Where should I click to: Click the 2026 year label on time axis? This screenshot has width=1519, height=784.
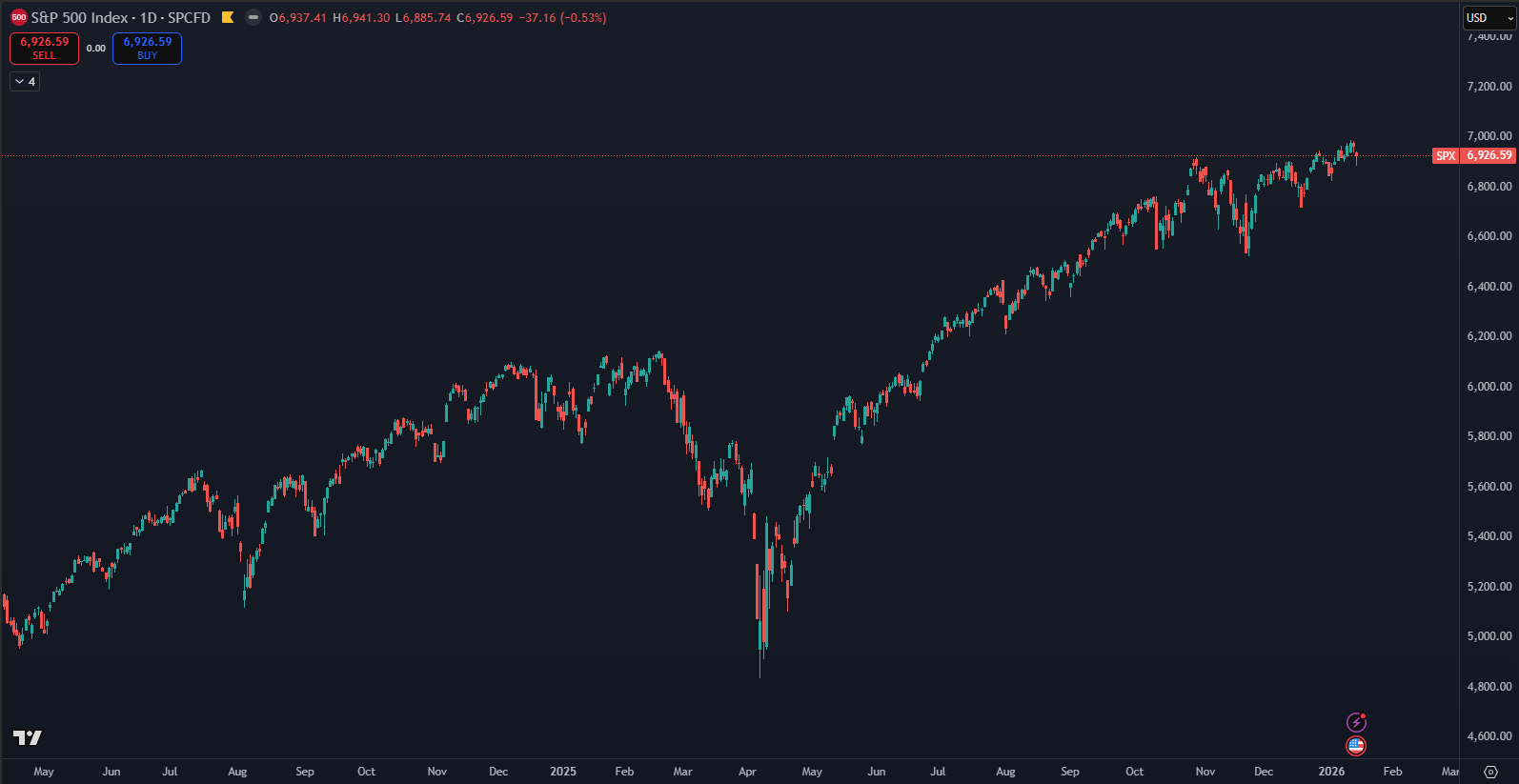click(x=1331, y=772)
